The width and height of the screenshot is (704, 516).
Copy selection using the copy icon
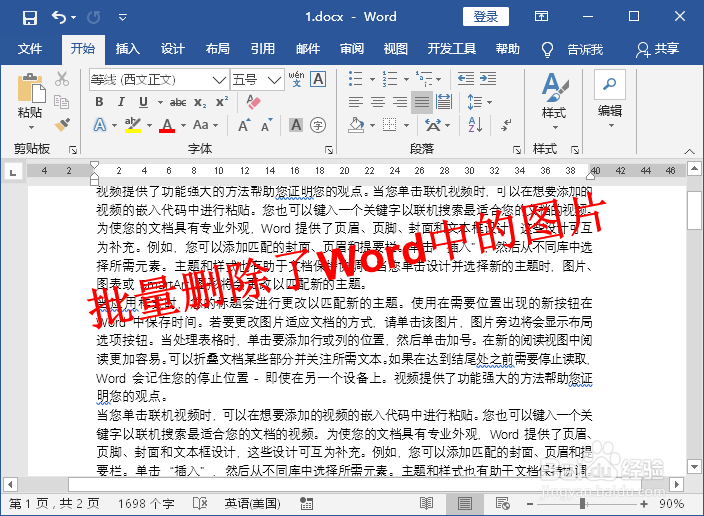pyautogui.click(x=62, y=102)
